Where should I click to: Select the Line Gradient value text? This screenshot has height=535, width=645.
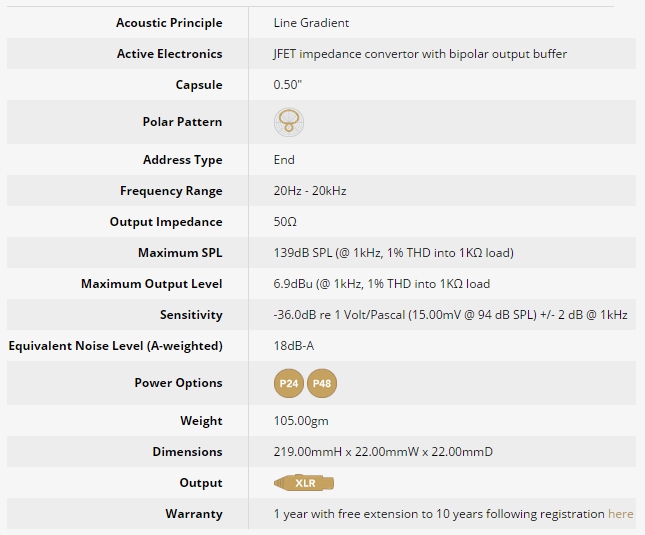coord(311,23)
